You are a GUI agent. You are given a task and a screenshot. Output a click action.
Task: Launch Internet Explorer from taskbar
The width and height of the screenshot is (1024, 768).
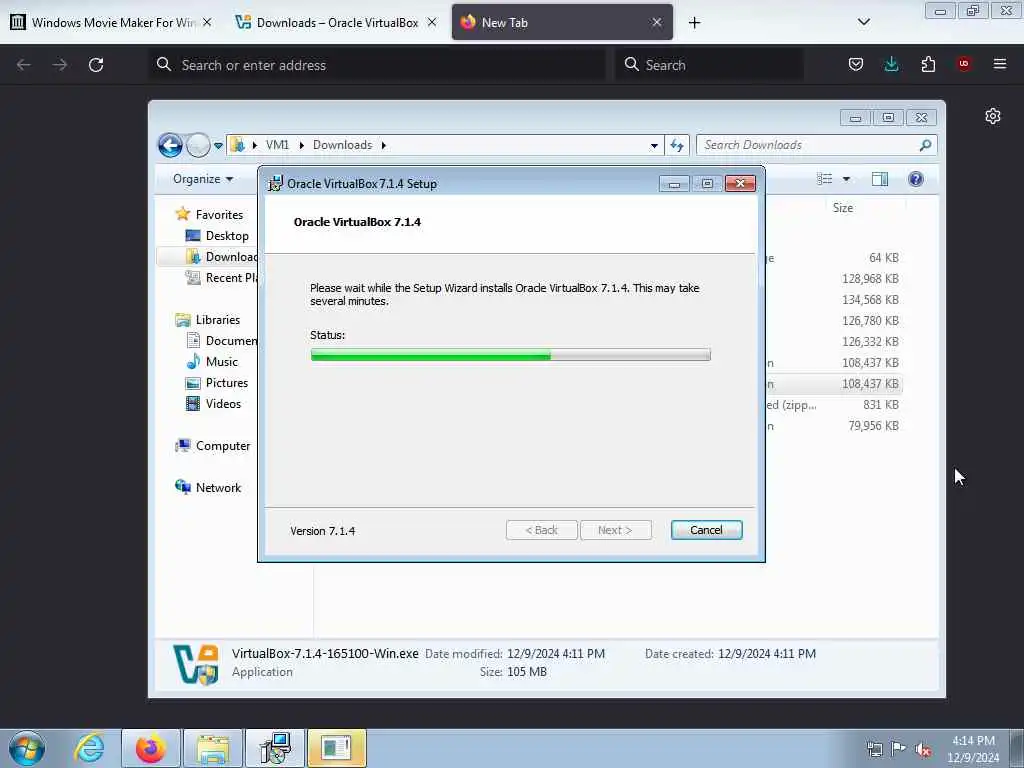89,748
